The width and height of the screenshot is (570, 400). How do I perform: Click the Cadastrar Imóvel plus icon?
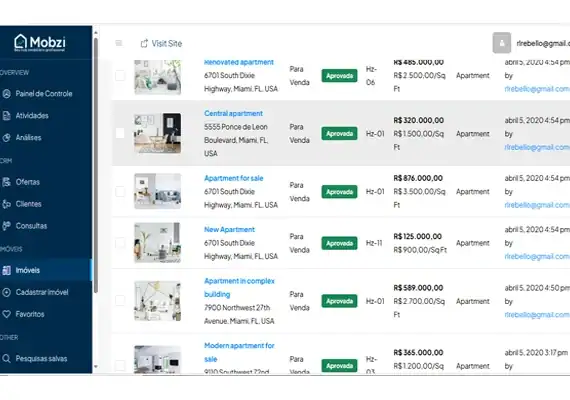point(7,292)
